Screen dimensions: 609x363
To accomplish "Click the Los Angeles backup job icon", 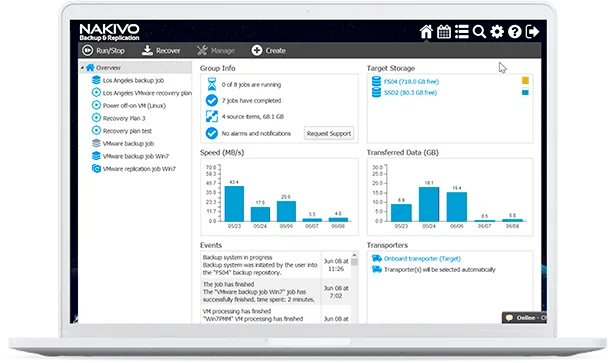I will 96,80.
